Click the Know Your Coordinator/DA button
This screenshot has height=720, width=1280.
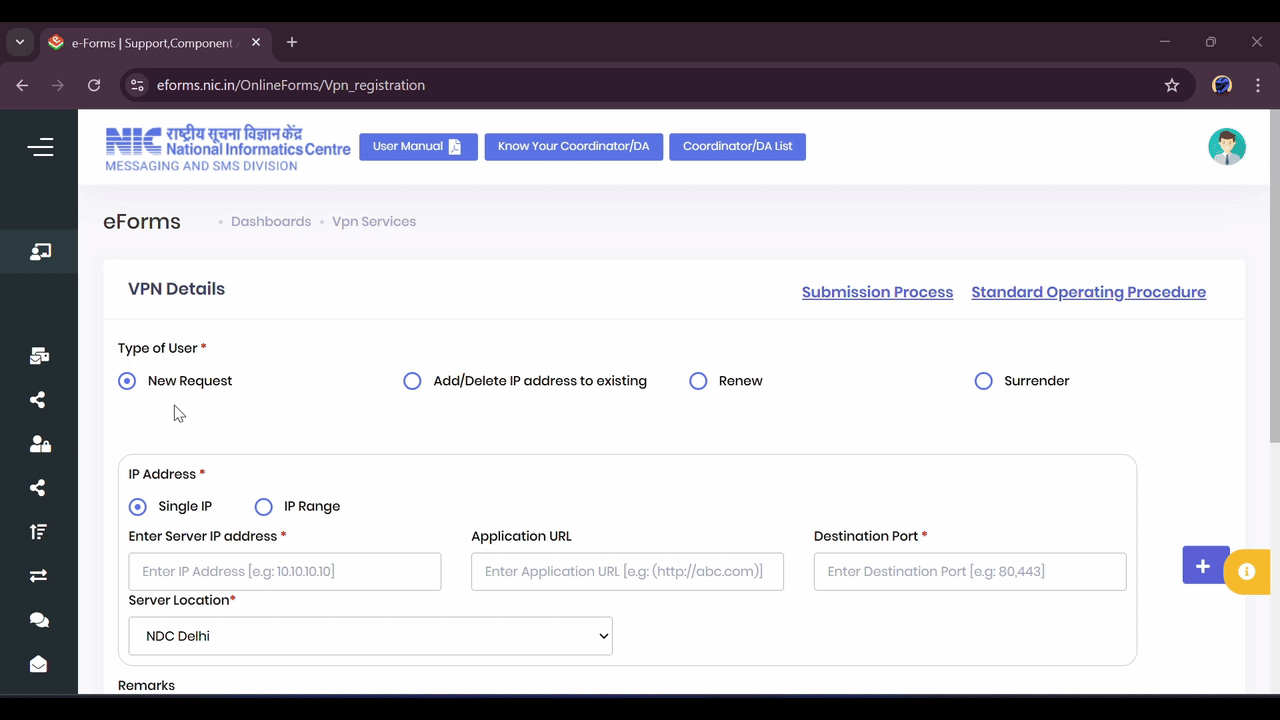(x=573, y=146)
